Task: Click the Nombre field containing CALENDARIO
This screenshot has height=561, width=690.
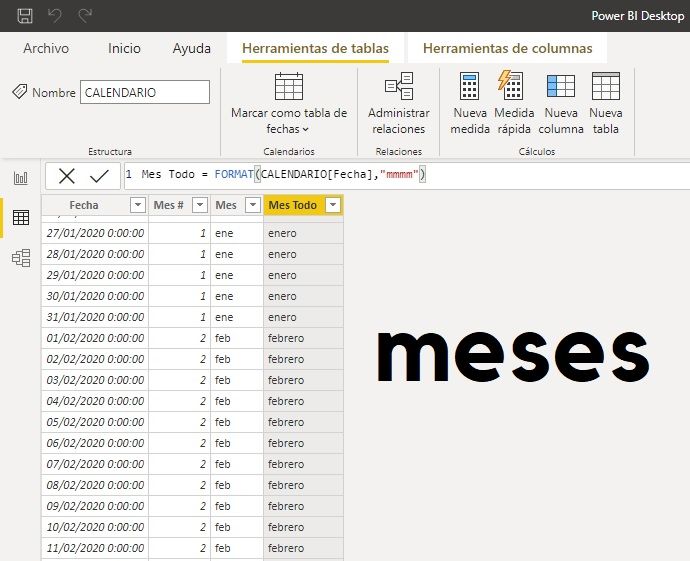Action: coord(144,92)
